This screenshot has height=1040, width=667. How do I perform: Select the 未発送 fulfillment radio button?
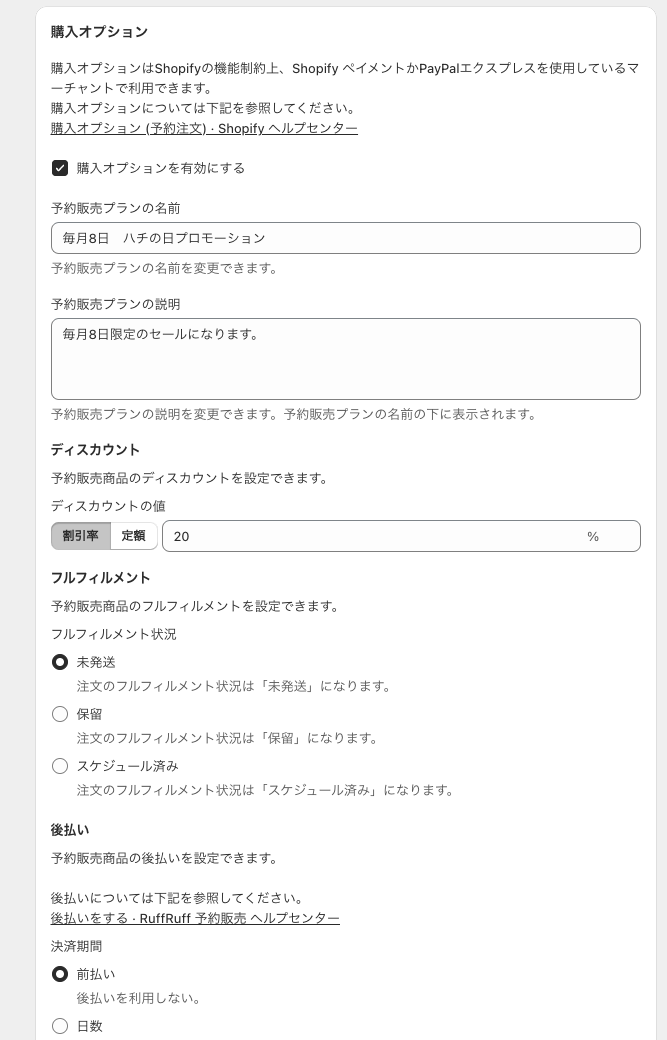(60, 662)
